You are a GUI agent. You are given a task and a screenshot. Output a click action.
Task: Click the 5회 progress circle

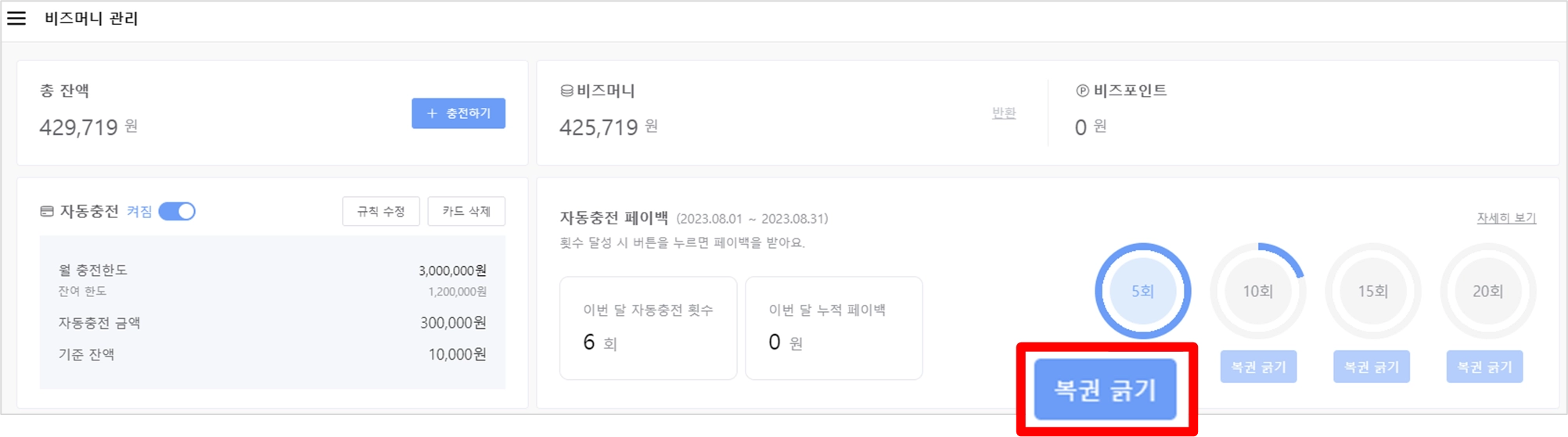tap(1142, 291)
